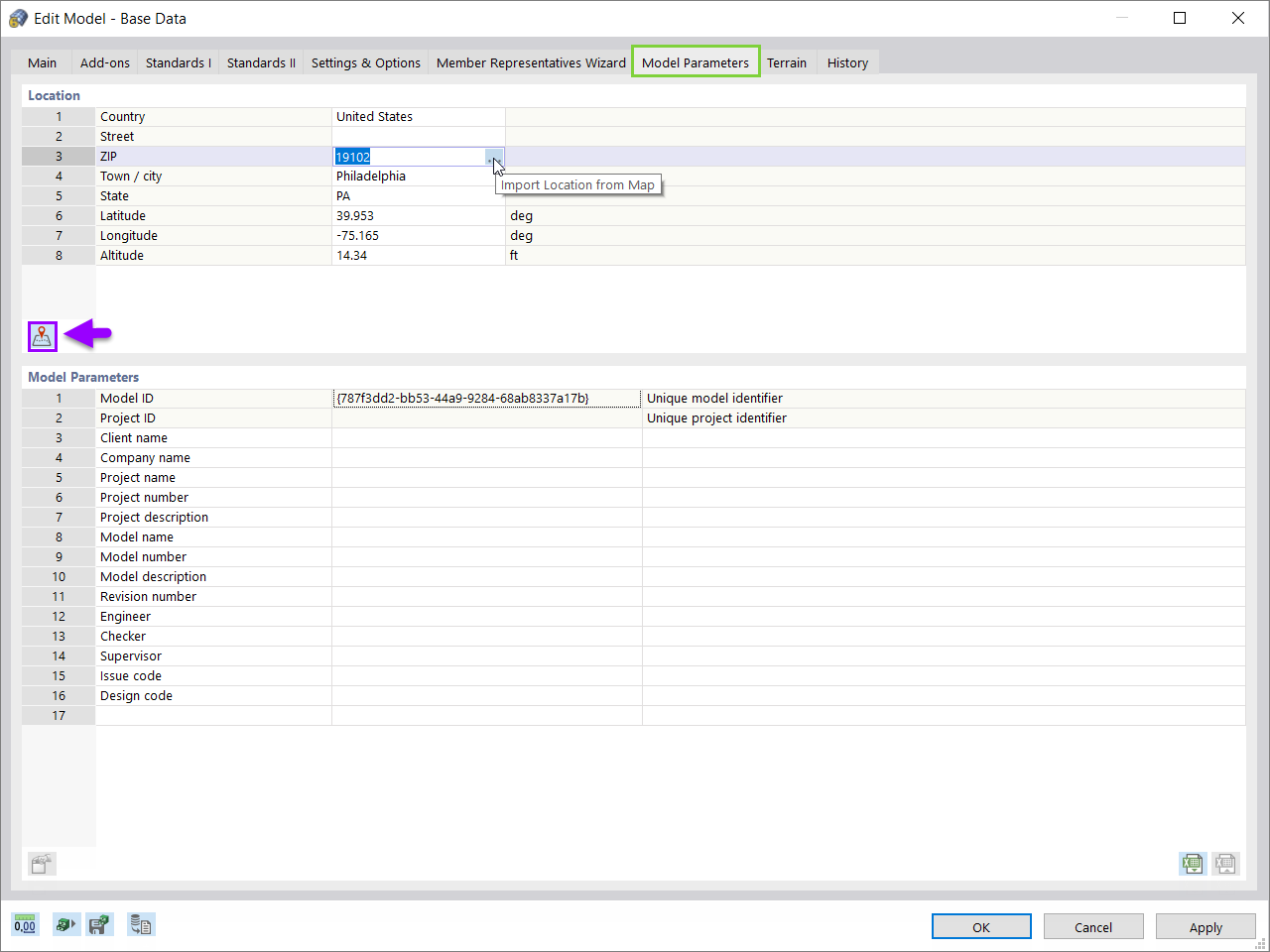Click the Client name value cell
The height and width of the screenshot is (952, 1270).
[x=487, y=438]
